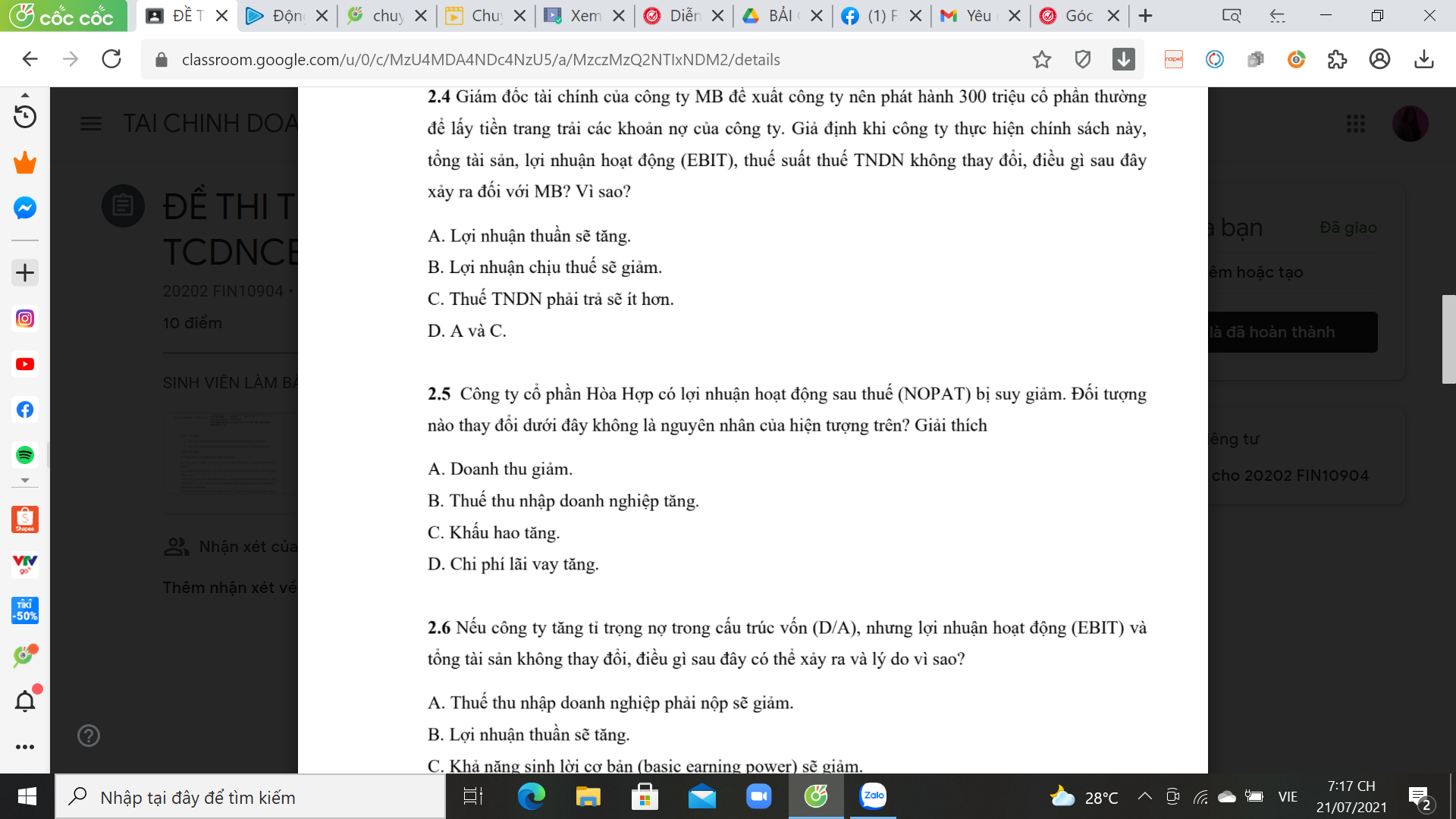Open the Classroom main menu hamburger
Image resolution: width=1456 pixels, height=819 pixels.
pos(91,124)
